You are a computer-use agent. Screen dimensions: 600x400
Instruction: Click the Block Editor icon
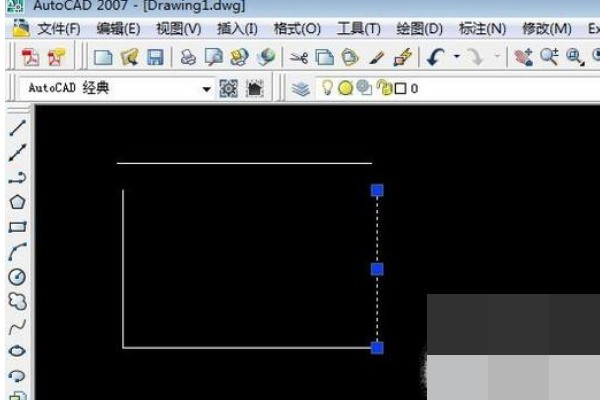pos(403,57)
